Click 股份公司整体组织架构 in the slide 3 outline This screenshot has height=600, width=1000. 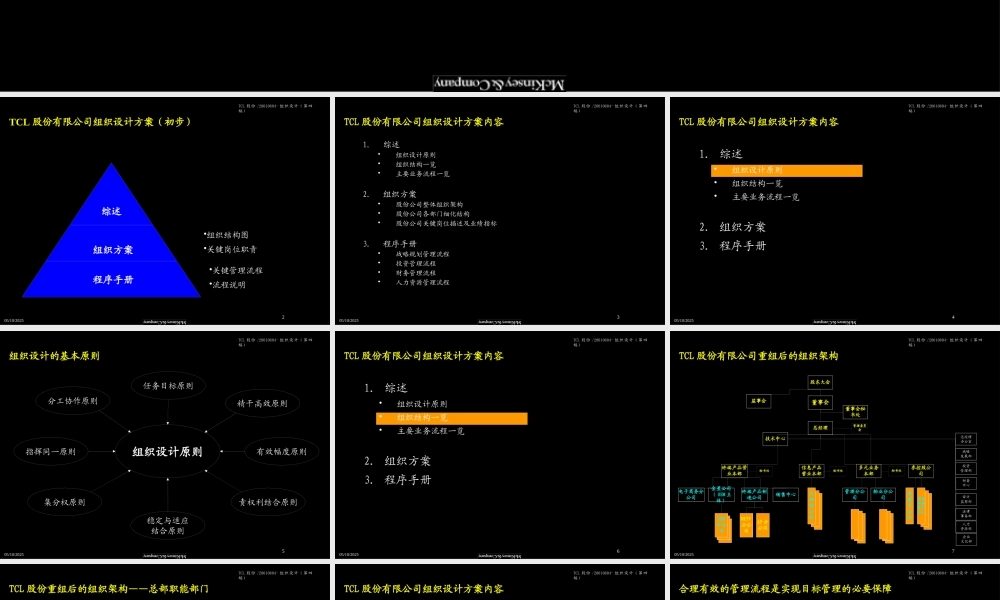pyautogui.click(x=429, y=205)
